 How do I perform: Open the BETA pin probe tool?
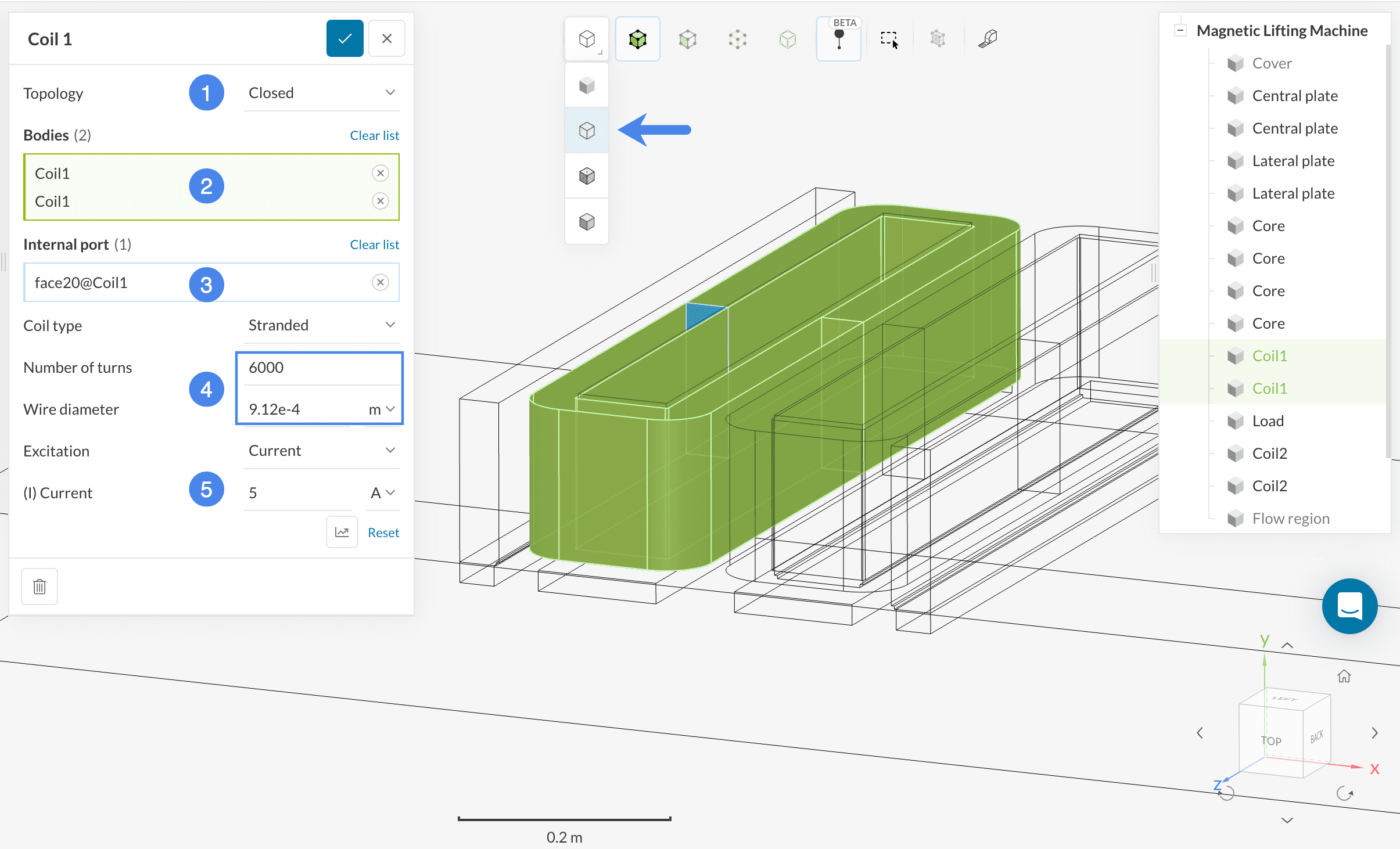tap(838, 39)
